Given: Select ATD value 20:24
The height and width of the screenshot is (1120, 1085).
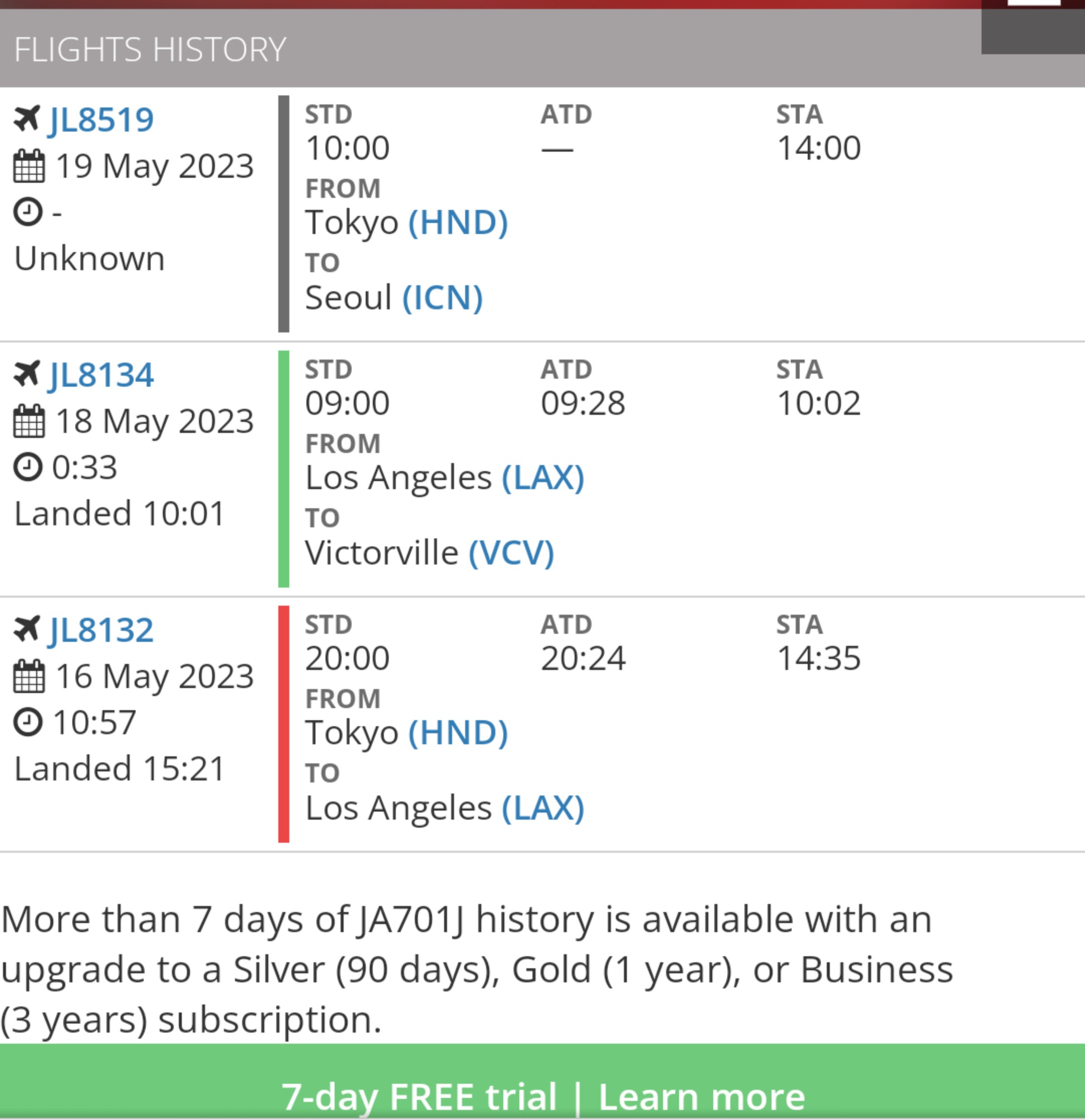Looking at the screenshot, I should point(583,658).
